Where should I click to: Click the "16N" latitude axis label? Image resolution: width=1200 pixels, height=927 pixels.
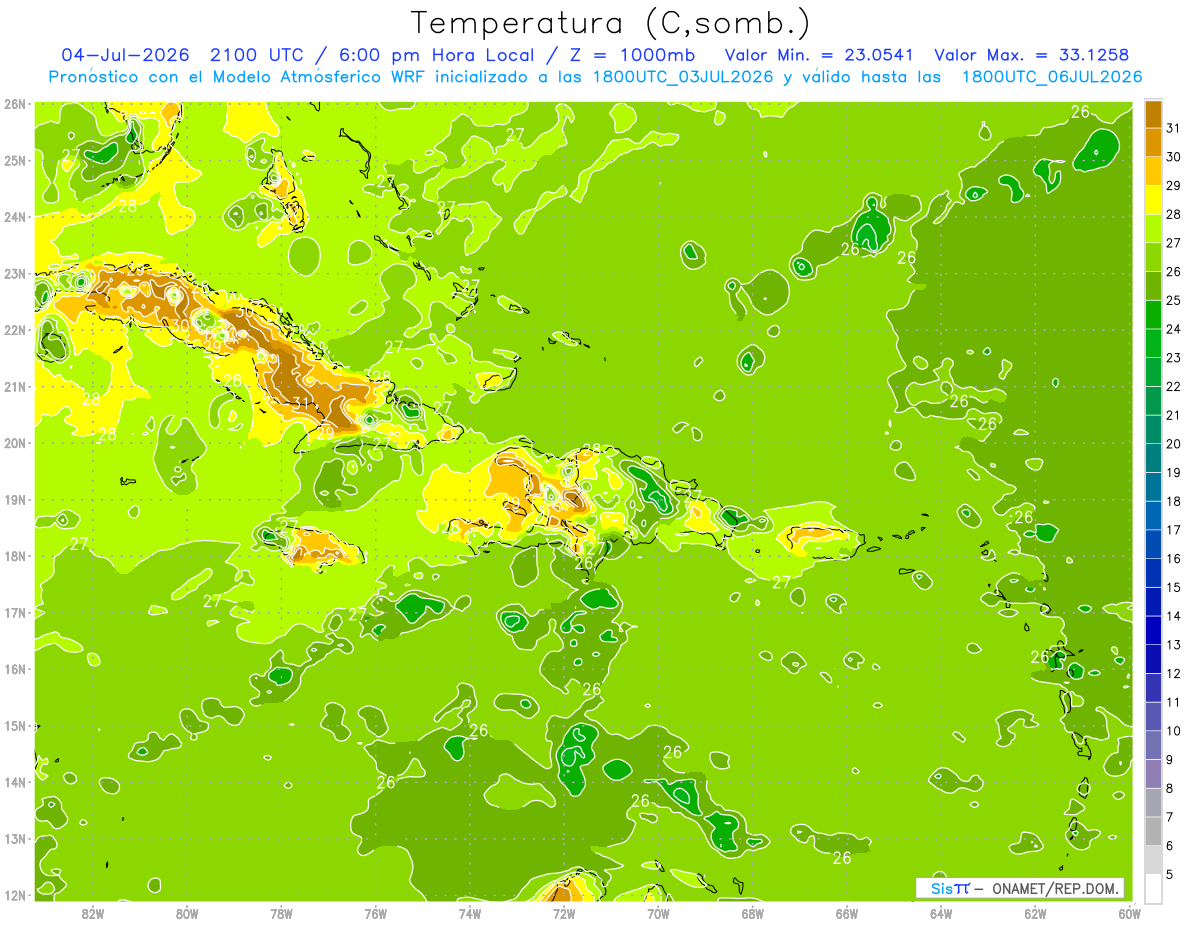pyautogui.click(x=15, y=669)
